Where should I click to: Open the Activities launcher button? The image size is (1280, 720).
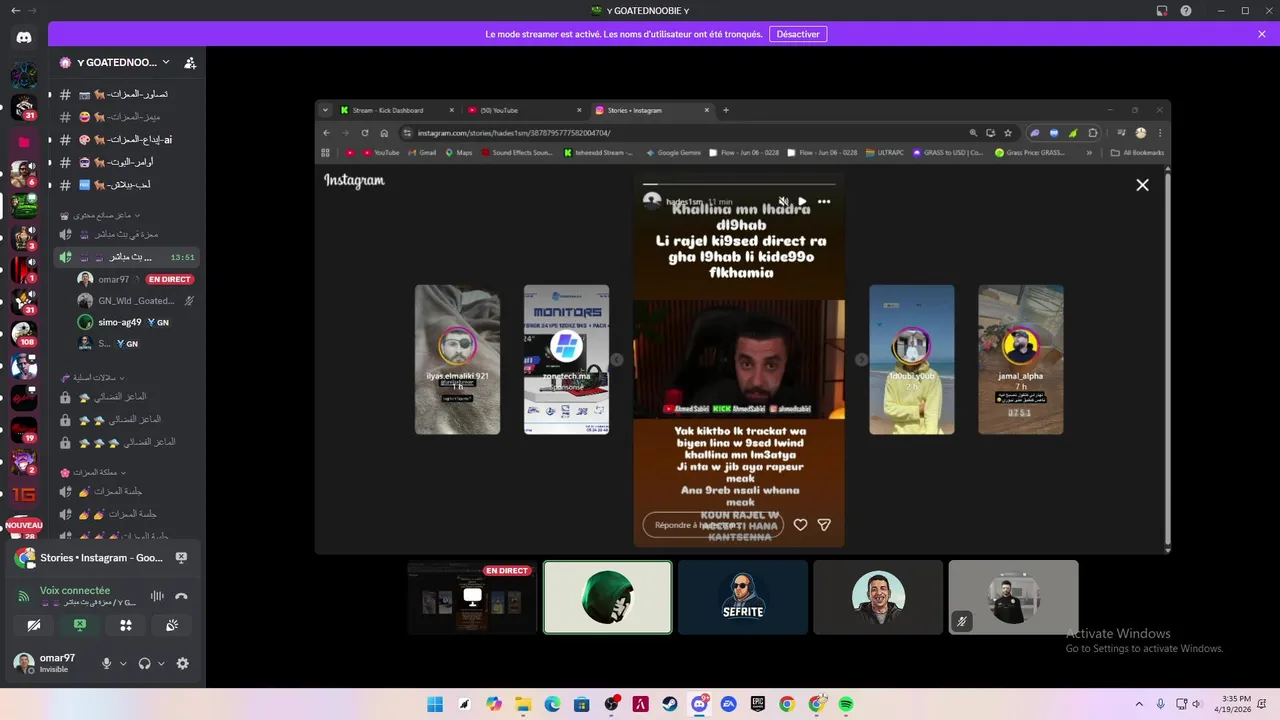point(126,625)
